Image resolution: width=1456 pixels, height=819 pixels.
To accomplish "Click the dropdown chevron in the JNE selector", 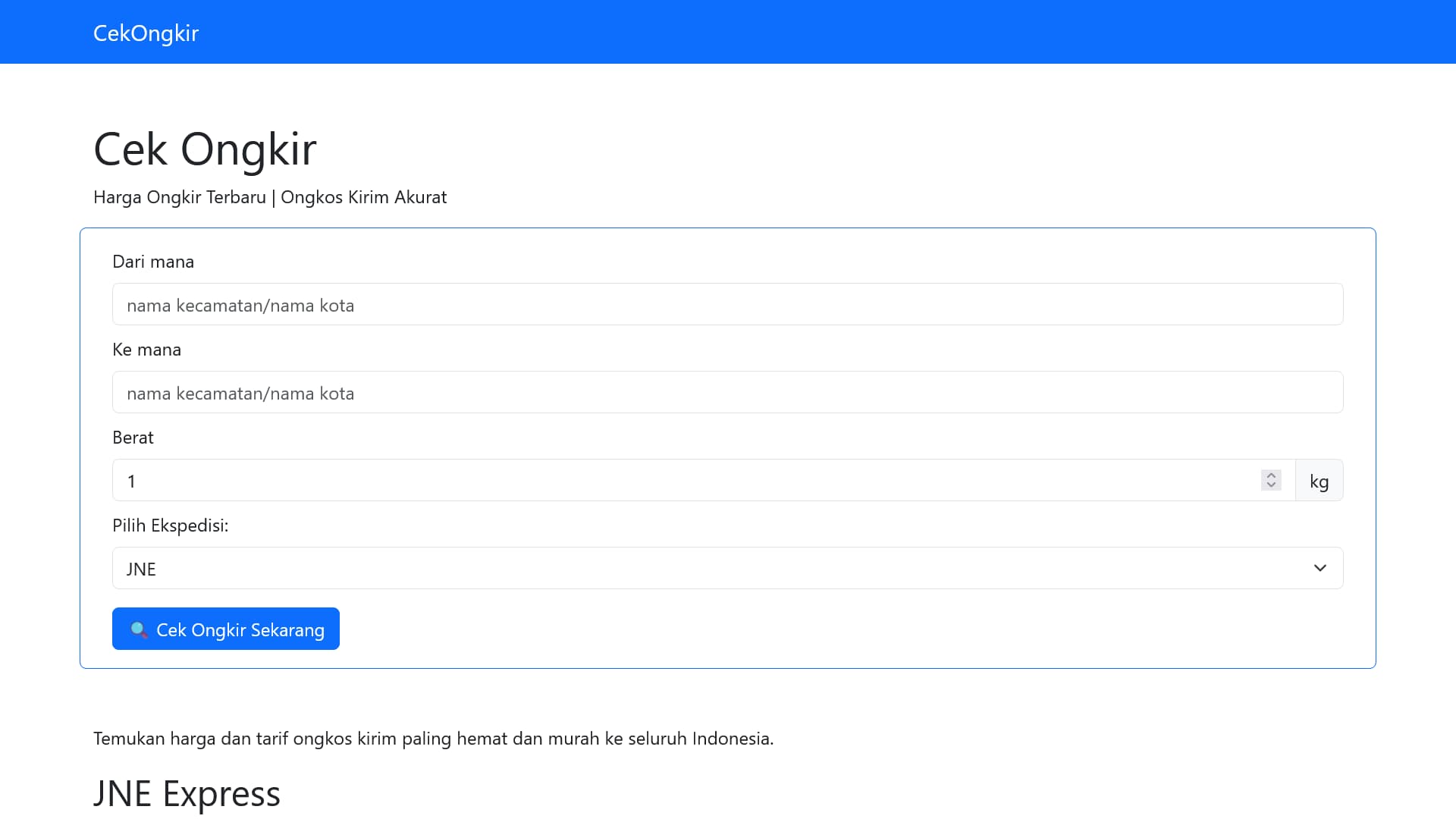I will (1319, 568).
